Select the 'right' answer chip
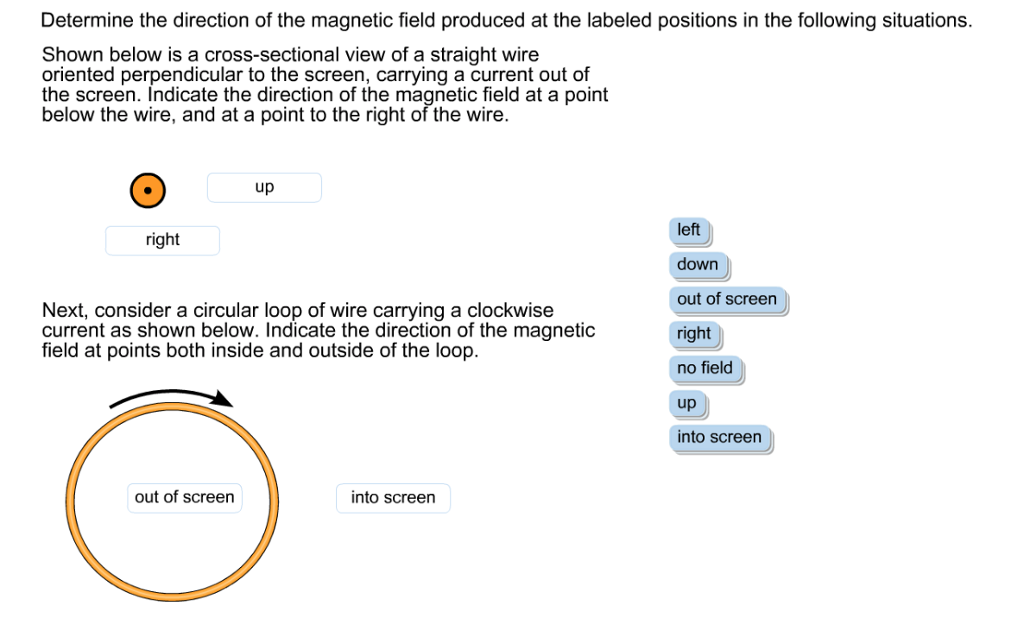This screenshot has width=1024, height=637. pyautogui.click(x=693, y=334)
